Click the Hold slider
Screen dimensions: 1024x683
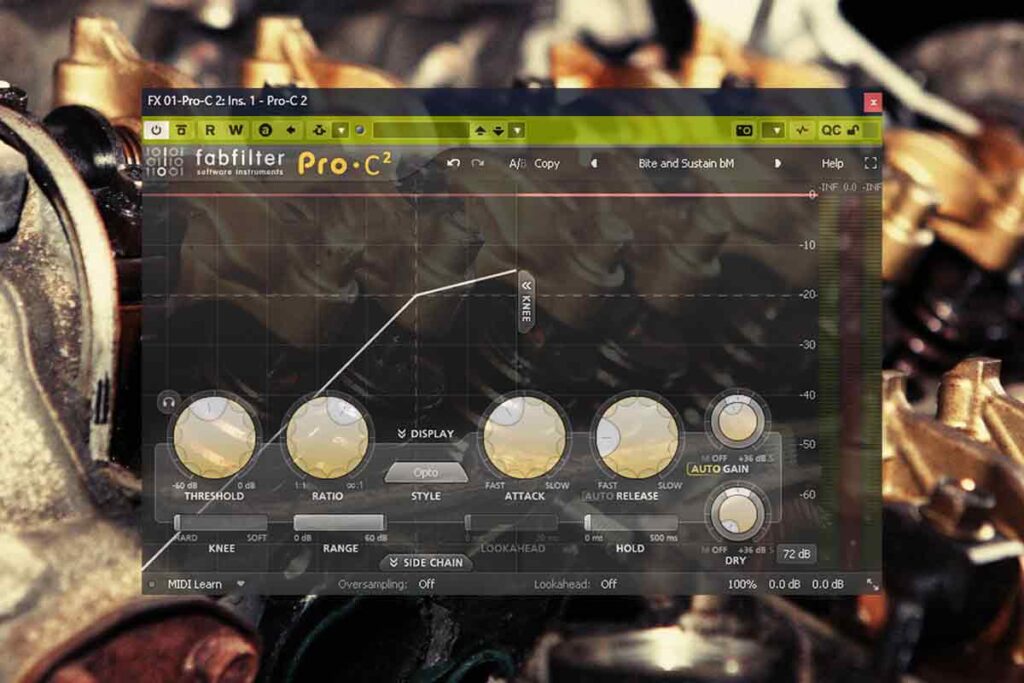(631, 522)
